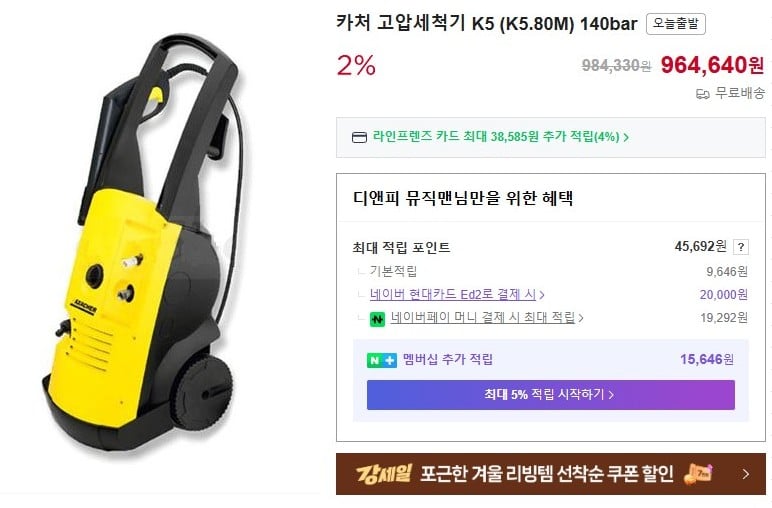Expand the Naver Pay Money reward chevron
772x508 pixels.
coord(581,318)
